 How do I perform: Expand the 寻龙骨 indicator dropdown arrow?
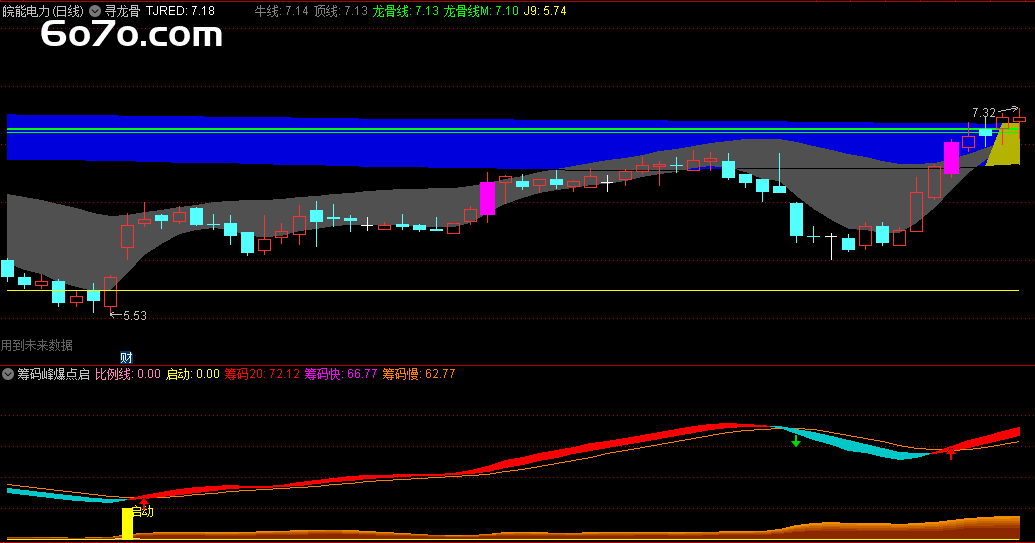click(95, 11)
